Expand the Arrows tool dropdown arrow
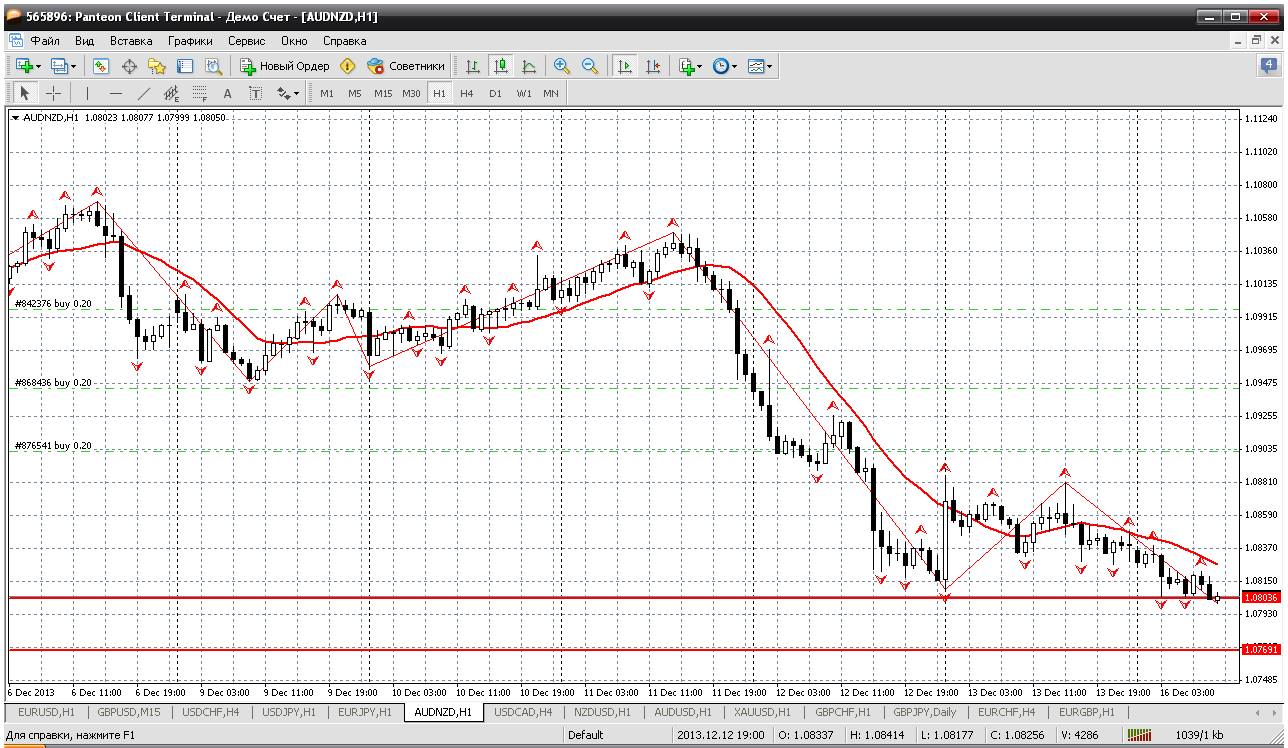 point(296,94)
